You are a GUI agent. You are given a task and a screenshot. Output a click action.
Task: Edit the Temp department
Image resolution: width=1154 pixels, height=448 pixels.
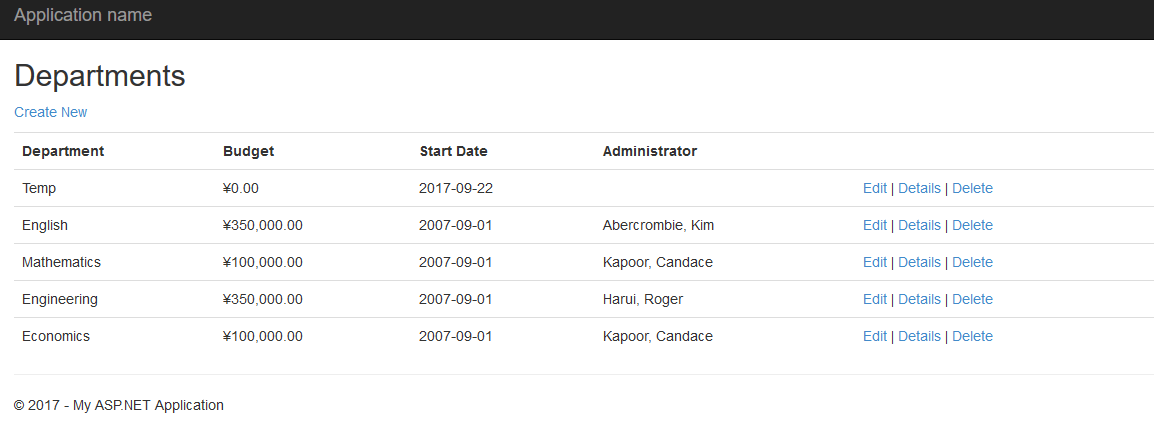tap(874, 188)
